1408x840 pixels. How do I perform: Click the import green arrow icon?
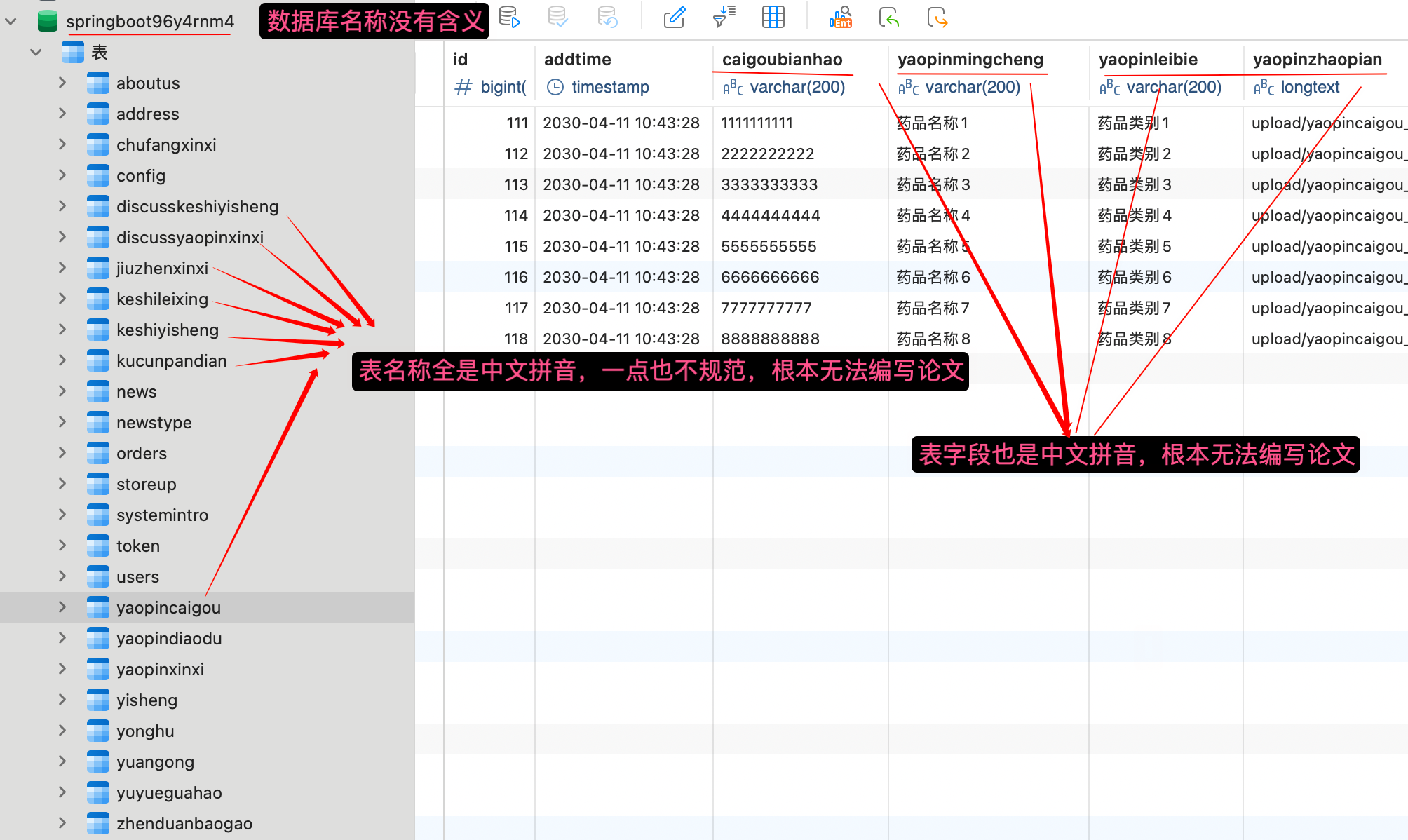(889, 17)
